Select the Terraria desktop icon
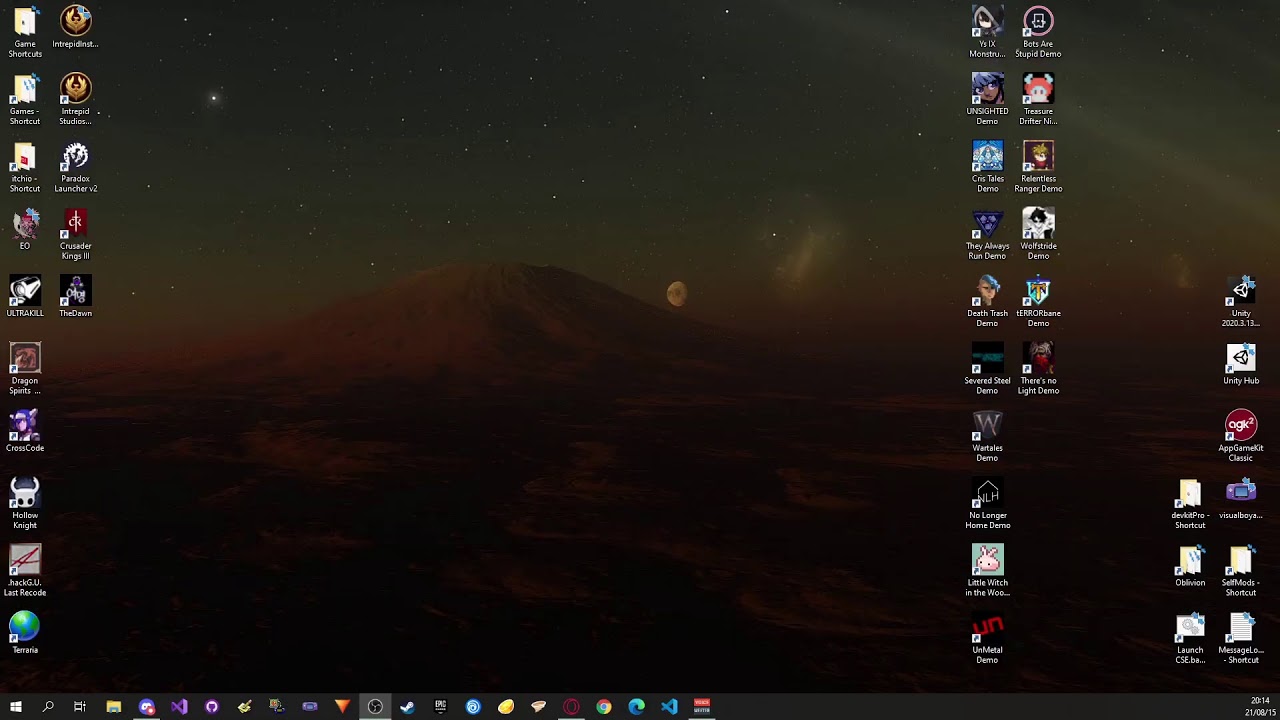The height and width of the screenshot is (720, 1280). [x=25, y=633]
